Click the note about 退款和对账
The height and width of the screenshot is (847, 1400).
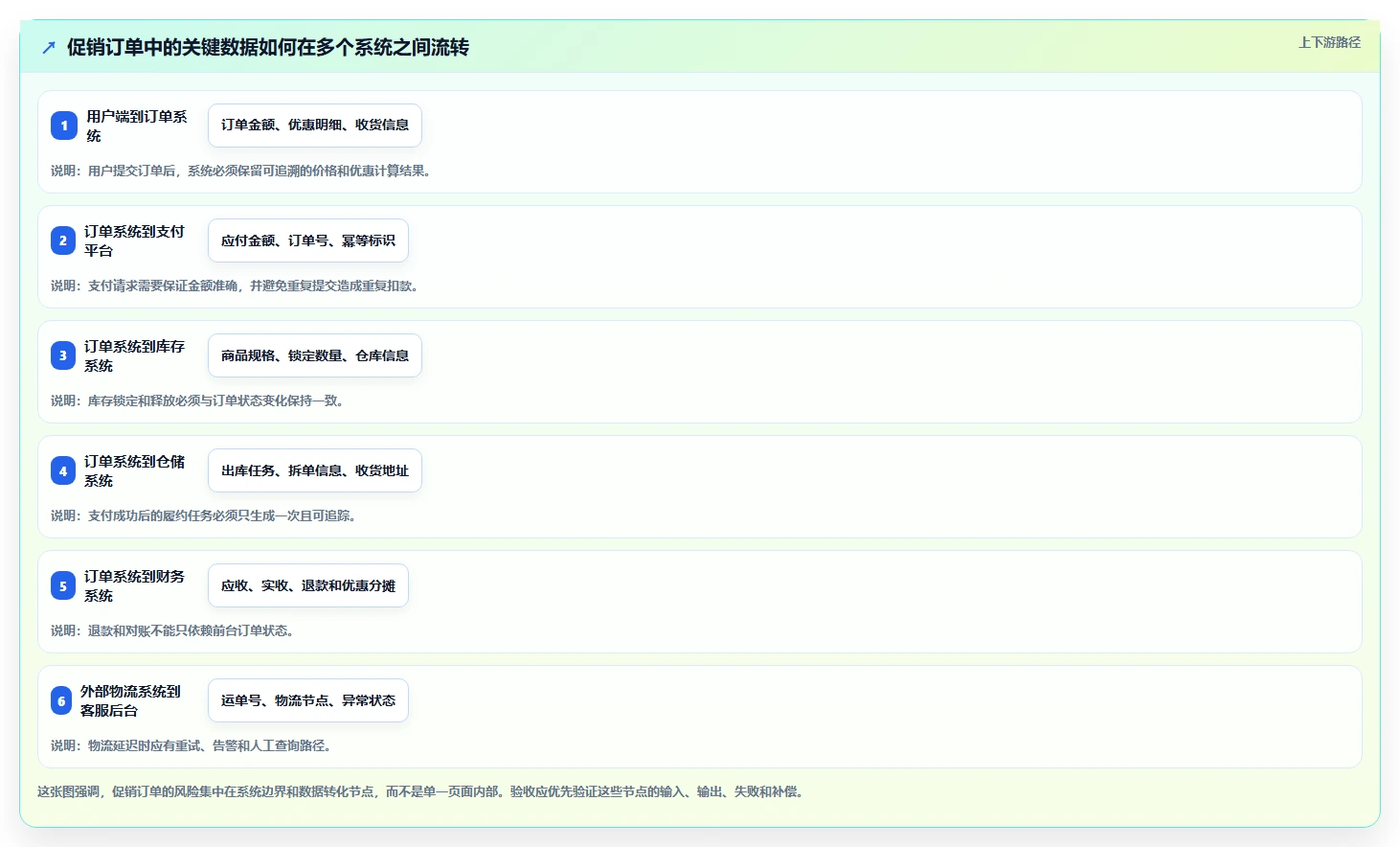tap(174, 630)
